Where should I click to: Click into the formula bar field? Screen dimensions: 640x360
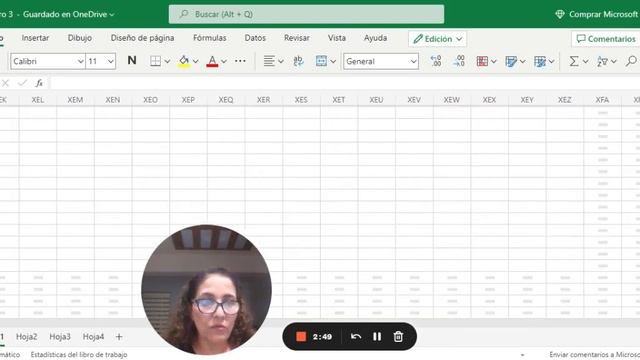[345, 83]
